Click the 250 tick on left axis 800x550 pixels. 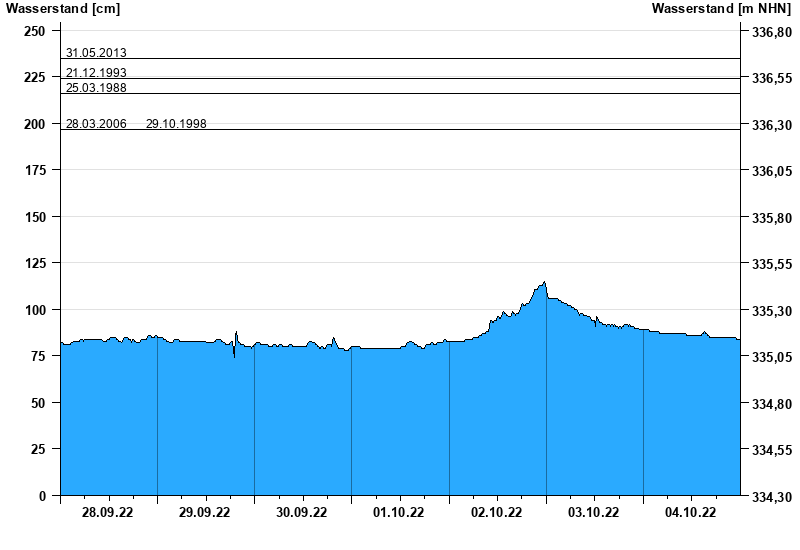click(35, 32)
